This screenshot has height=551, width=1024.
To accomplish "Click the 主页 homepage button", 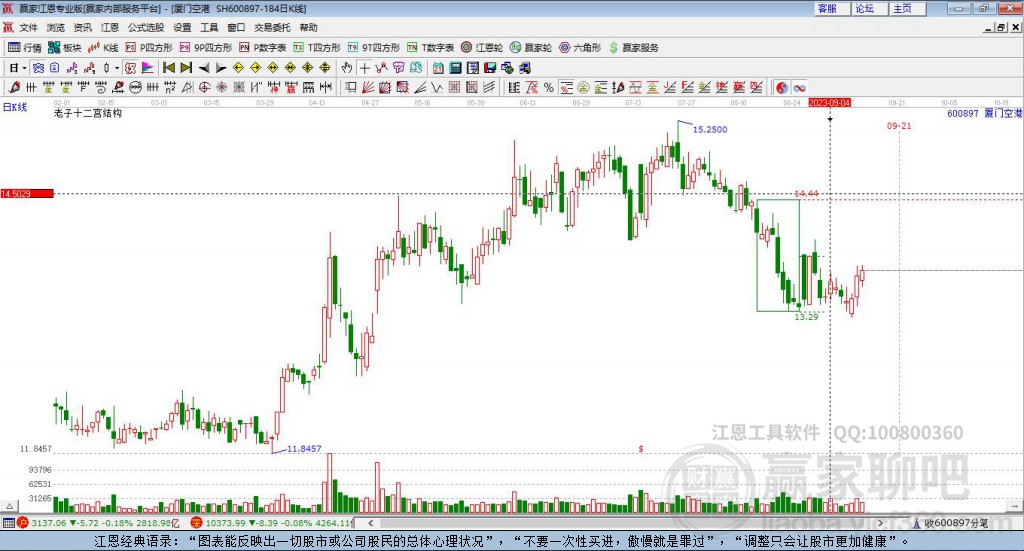I will click(908, 8).
